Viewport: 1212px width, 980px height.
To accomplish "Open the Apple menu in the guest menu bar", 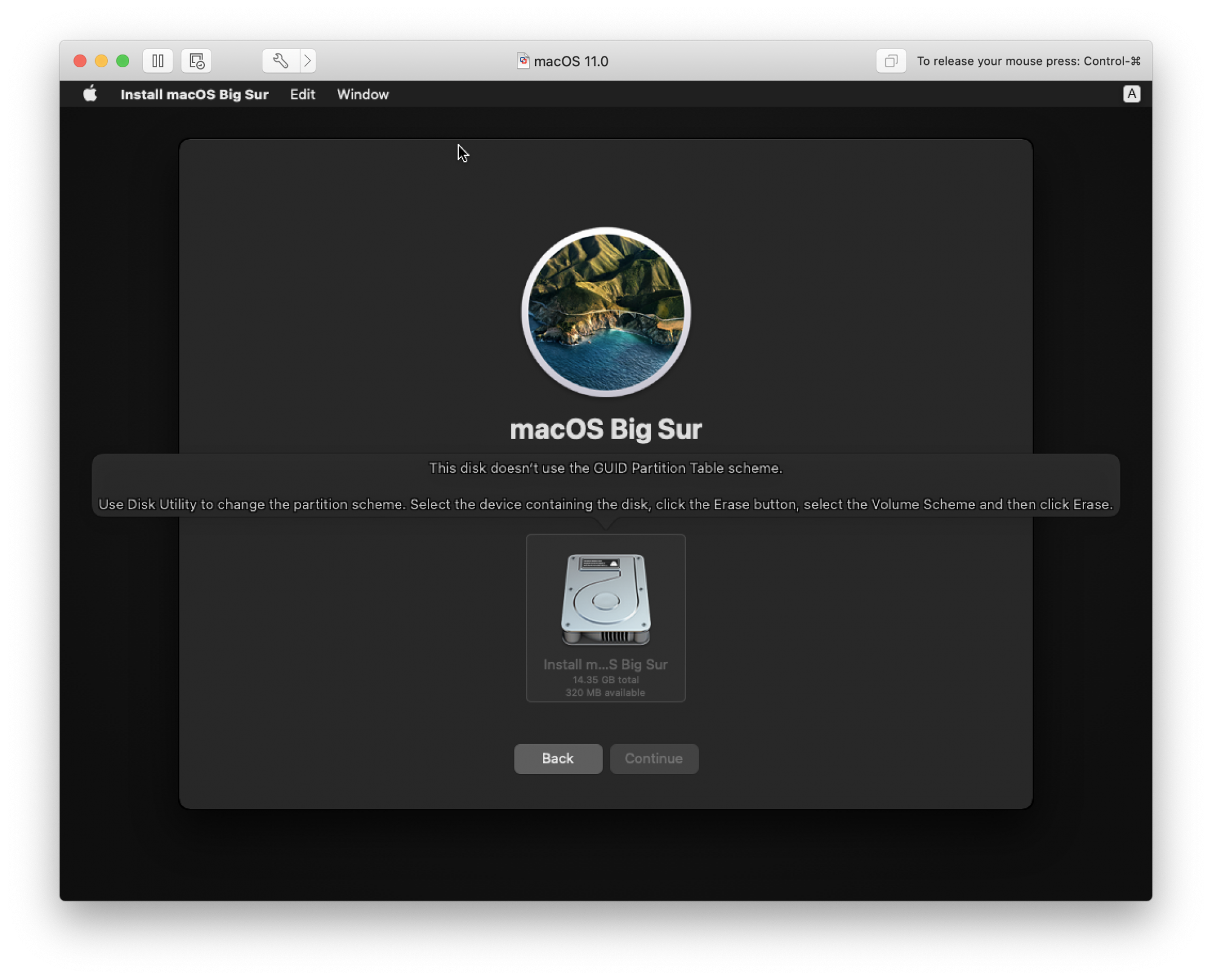I will click(x=90, y=94).
